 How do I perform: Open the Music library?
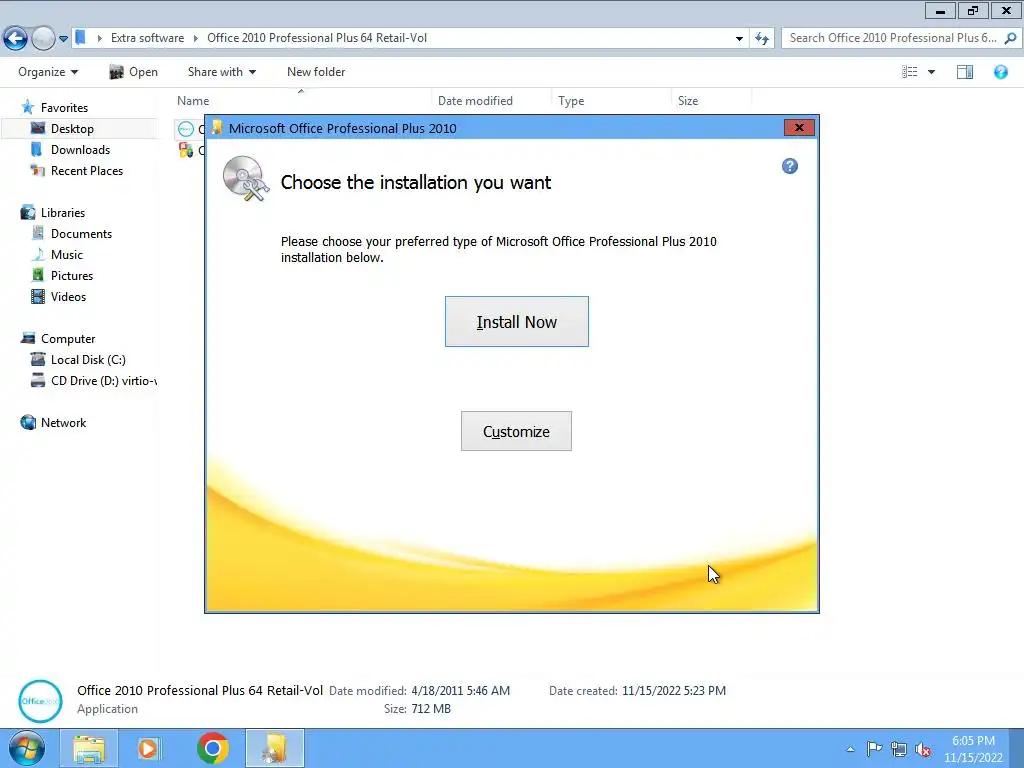point(67,255)
